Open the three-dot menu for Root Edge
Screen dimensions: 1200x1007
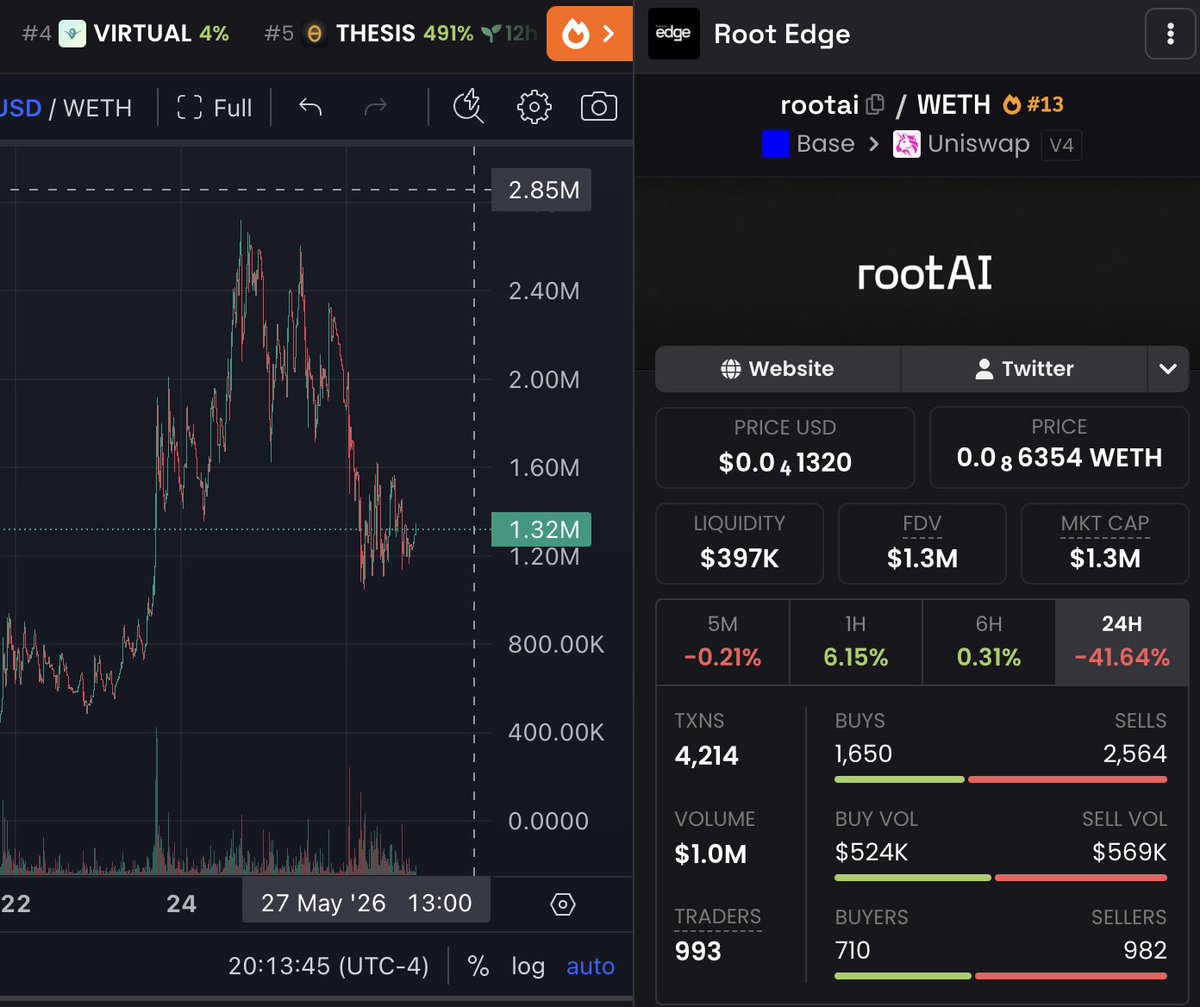point(1170,34)
